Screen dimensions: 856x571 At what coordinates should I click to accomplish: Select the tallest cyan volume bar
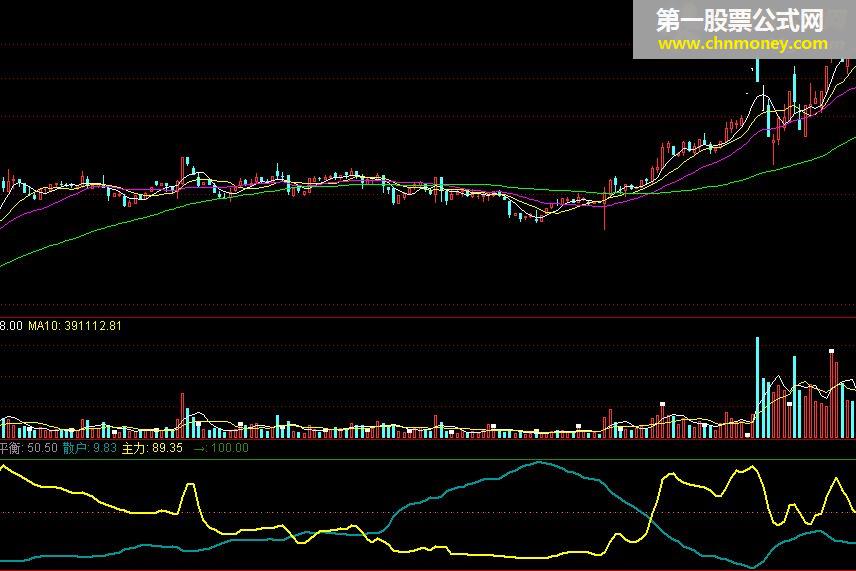coord(757,388)
